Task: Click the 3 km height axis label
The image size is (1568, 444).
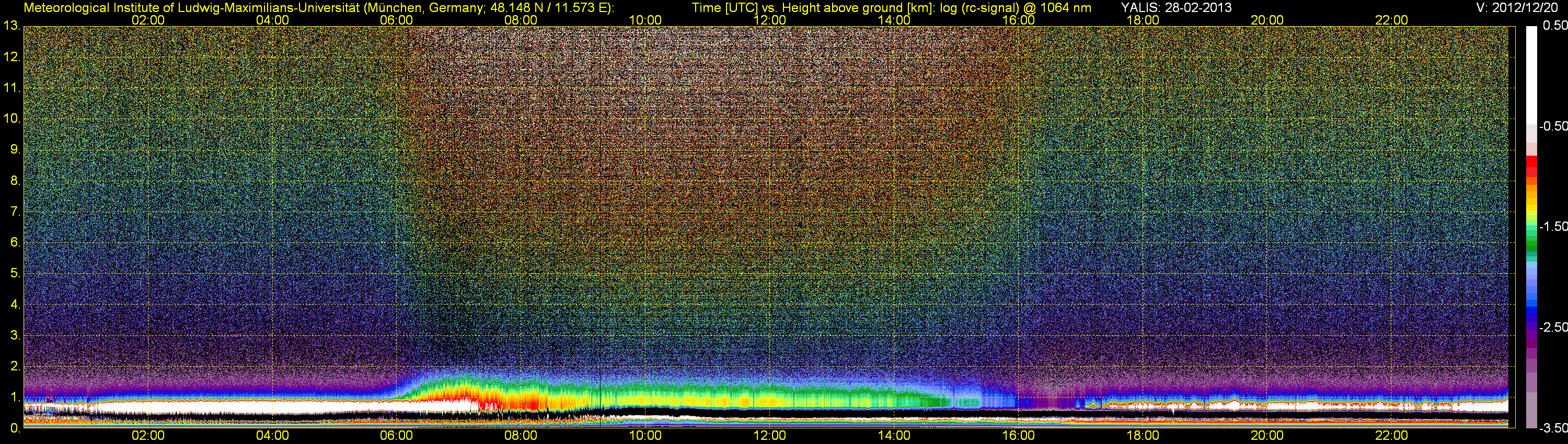Action: click(x=15, y=336)
